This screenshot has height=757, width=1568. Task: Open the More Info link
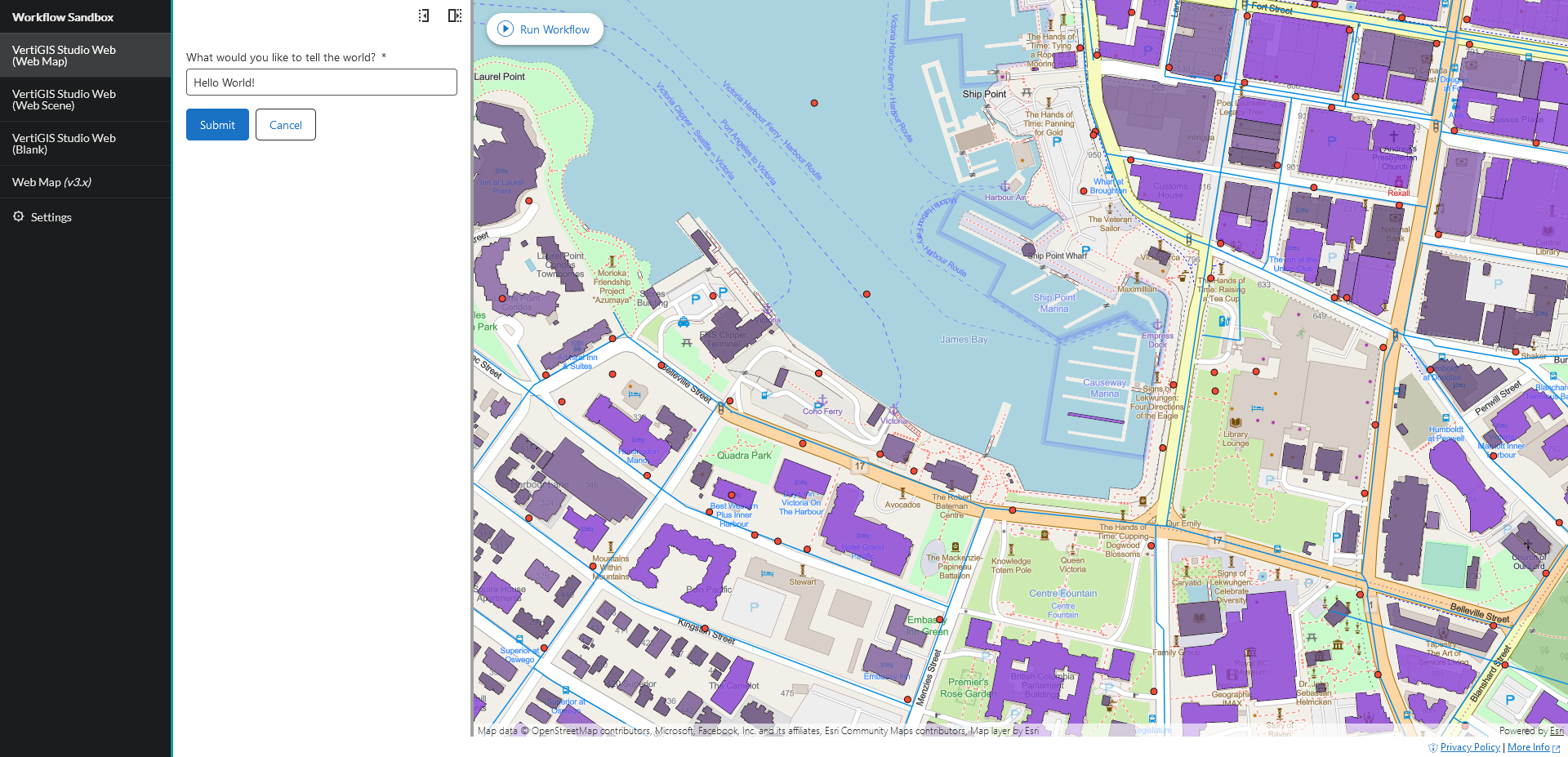pyautogui.click(x=1528, y=747)
